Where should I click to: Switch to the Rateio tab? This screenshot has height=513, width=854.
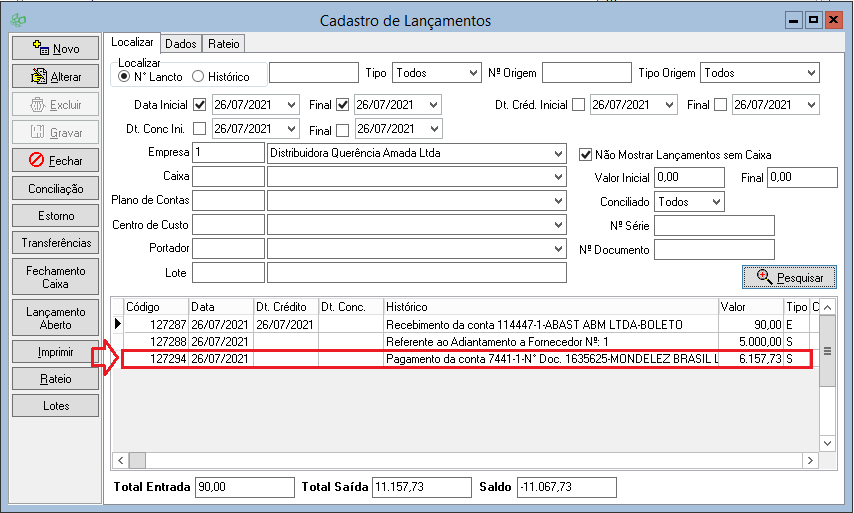tap(223, 43)
